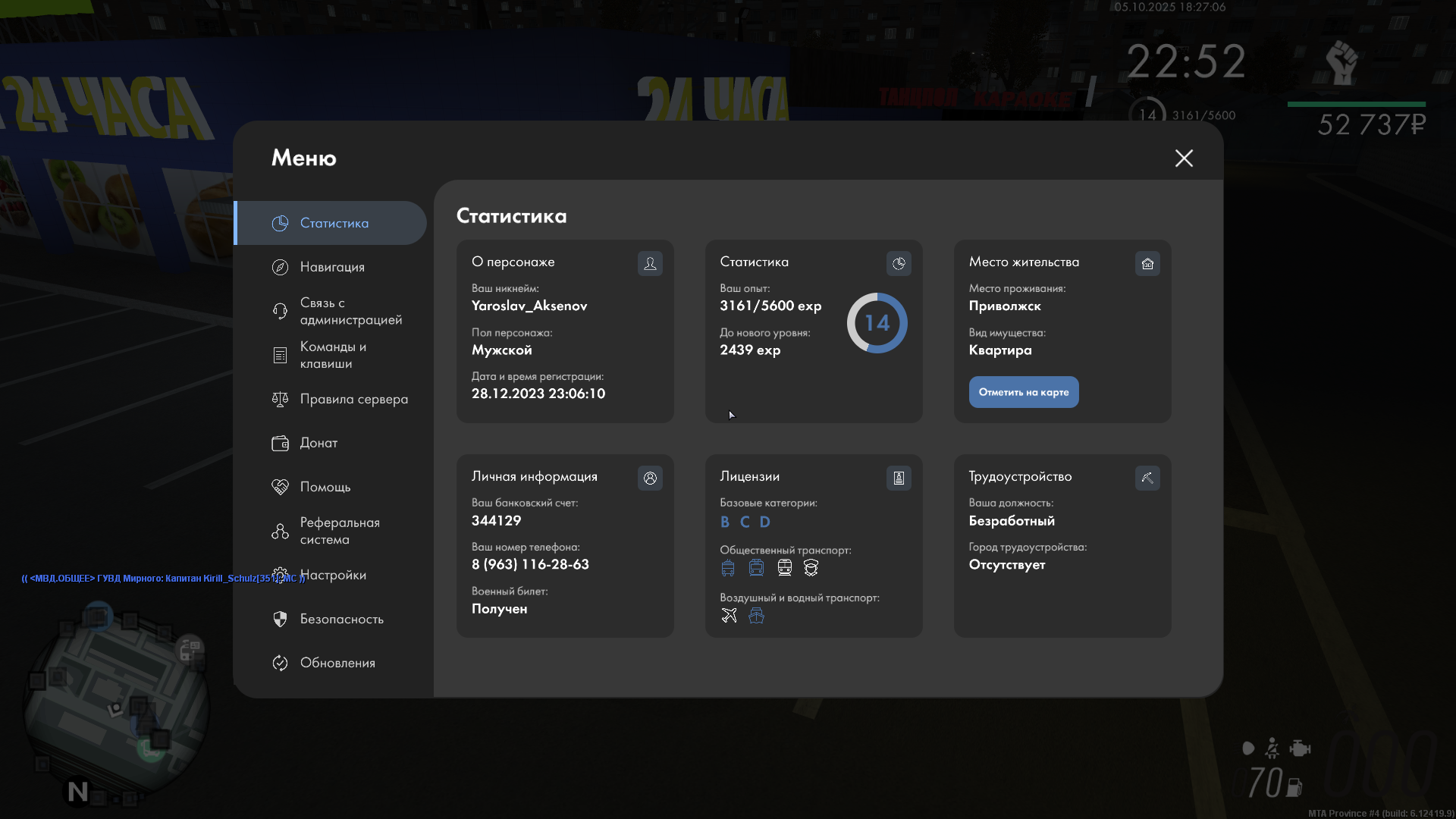Go to Правила сервера
Image resolution: width=1456 pixels, height=819 pixels.
(x=353, y=399)
